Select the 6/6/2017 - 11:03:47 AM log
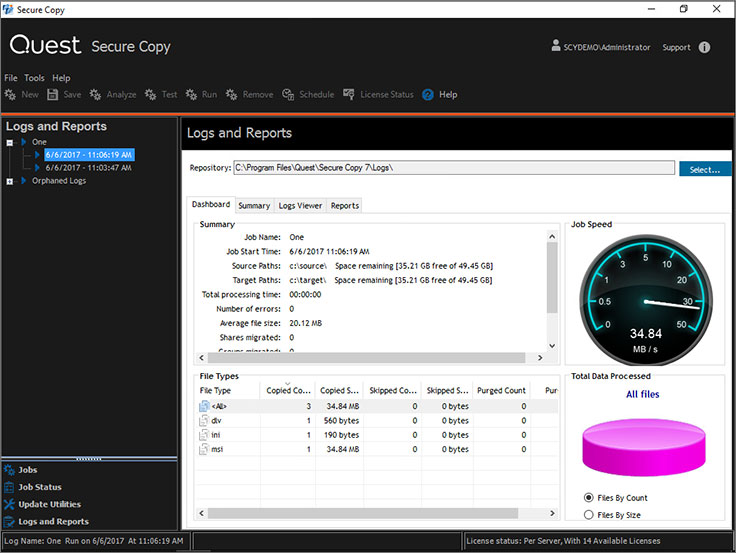This screenshot has height=553, width=736. 88,168
